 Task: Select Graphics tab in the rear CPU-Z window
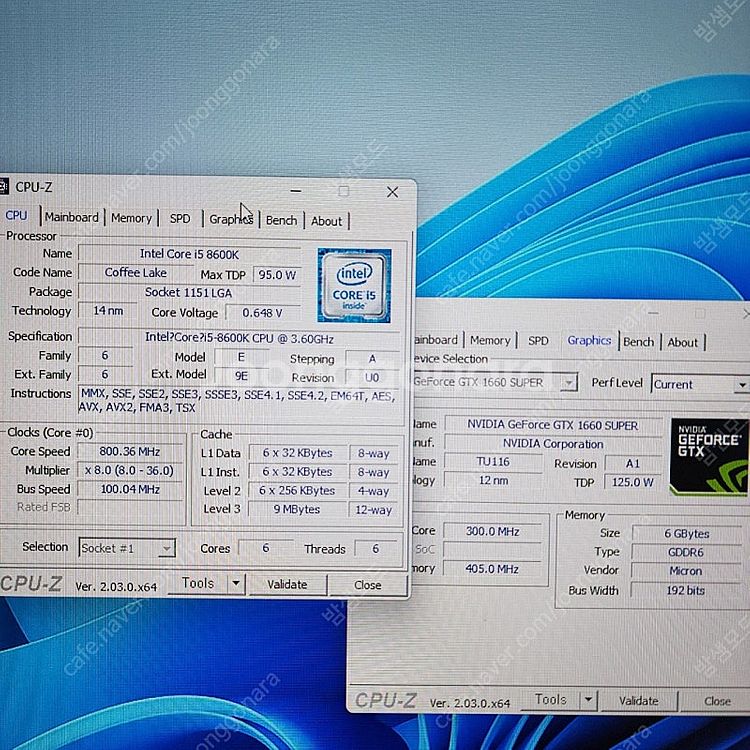click(x=589, y=341)
